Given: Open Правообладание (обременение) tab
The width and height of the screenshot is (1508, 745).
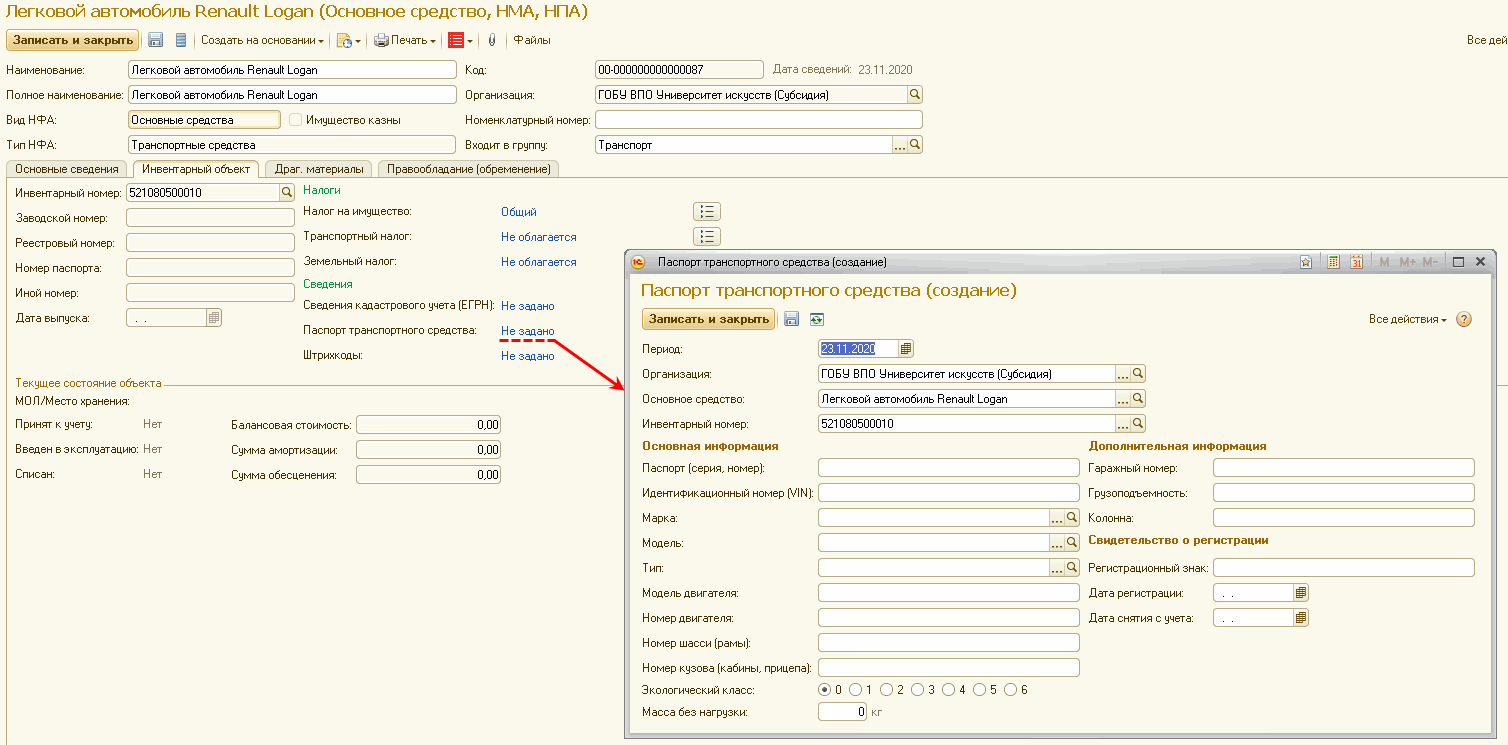Looking at the screenshot, I should [x=469, y=169].
